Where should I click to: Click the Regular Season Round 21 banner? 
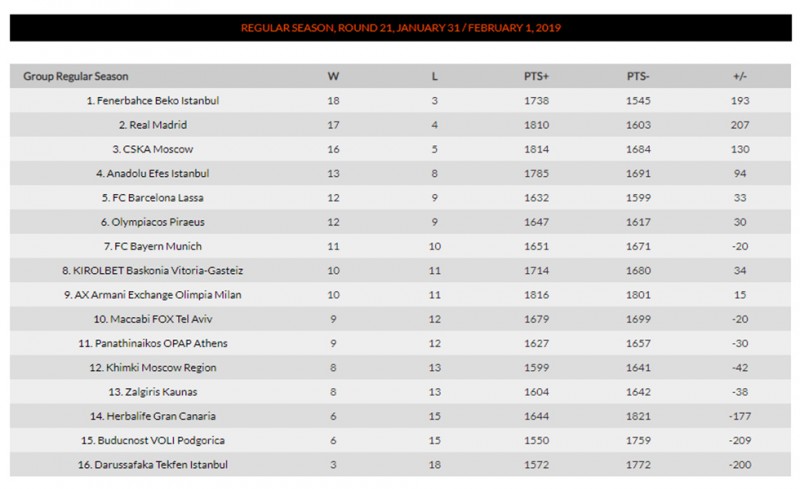pyautogui.click(x=400, y=28)
